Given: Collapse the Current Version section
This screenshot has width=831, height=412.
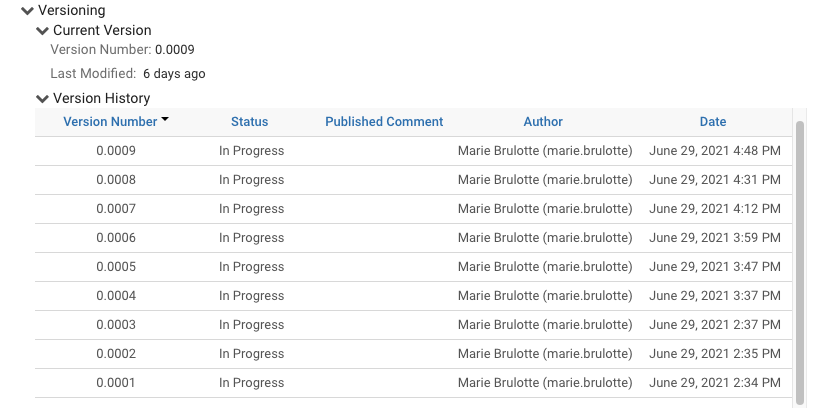Looking at the screenshot, I should point(42,31).
